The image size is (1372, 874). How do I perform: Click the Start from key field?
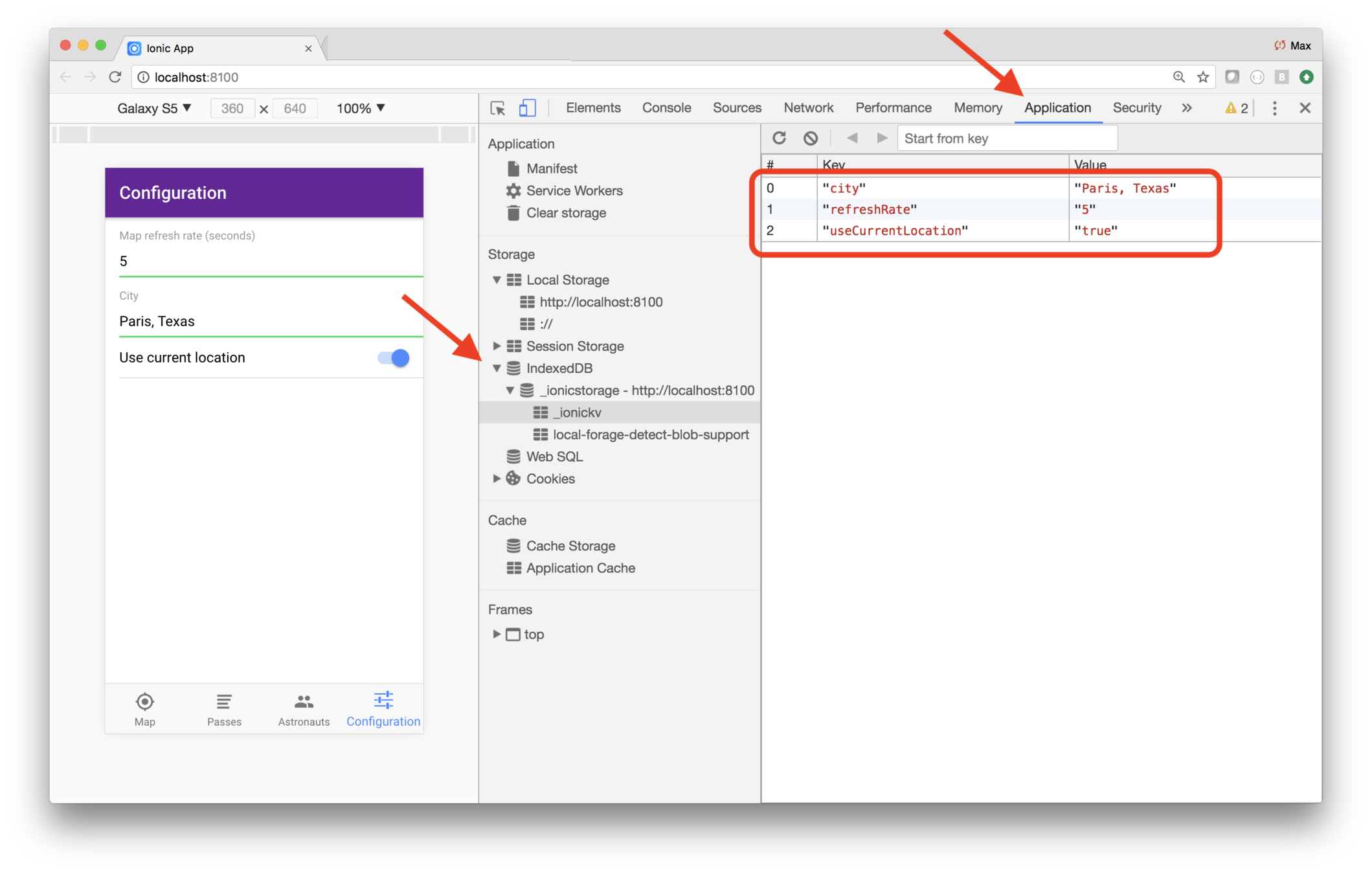[1007, 139]
